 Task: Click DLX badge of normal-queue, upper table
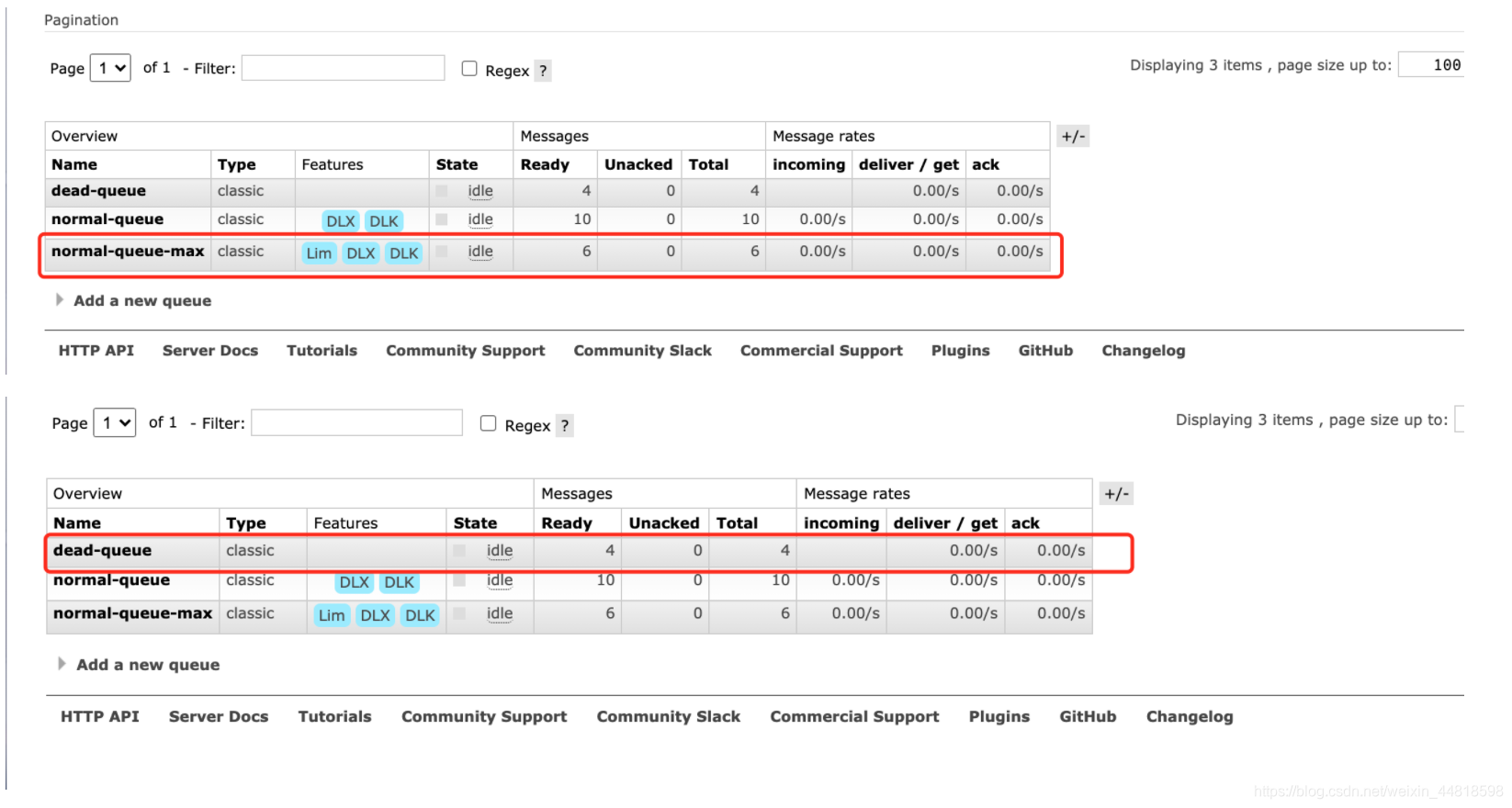click(341, 221)
